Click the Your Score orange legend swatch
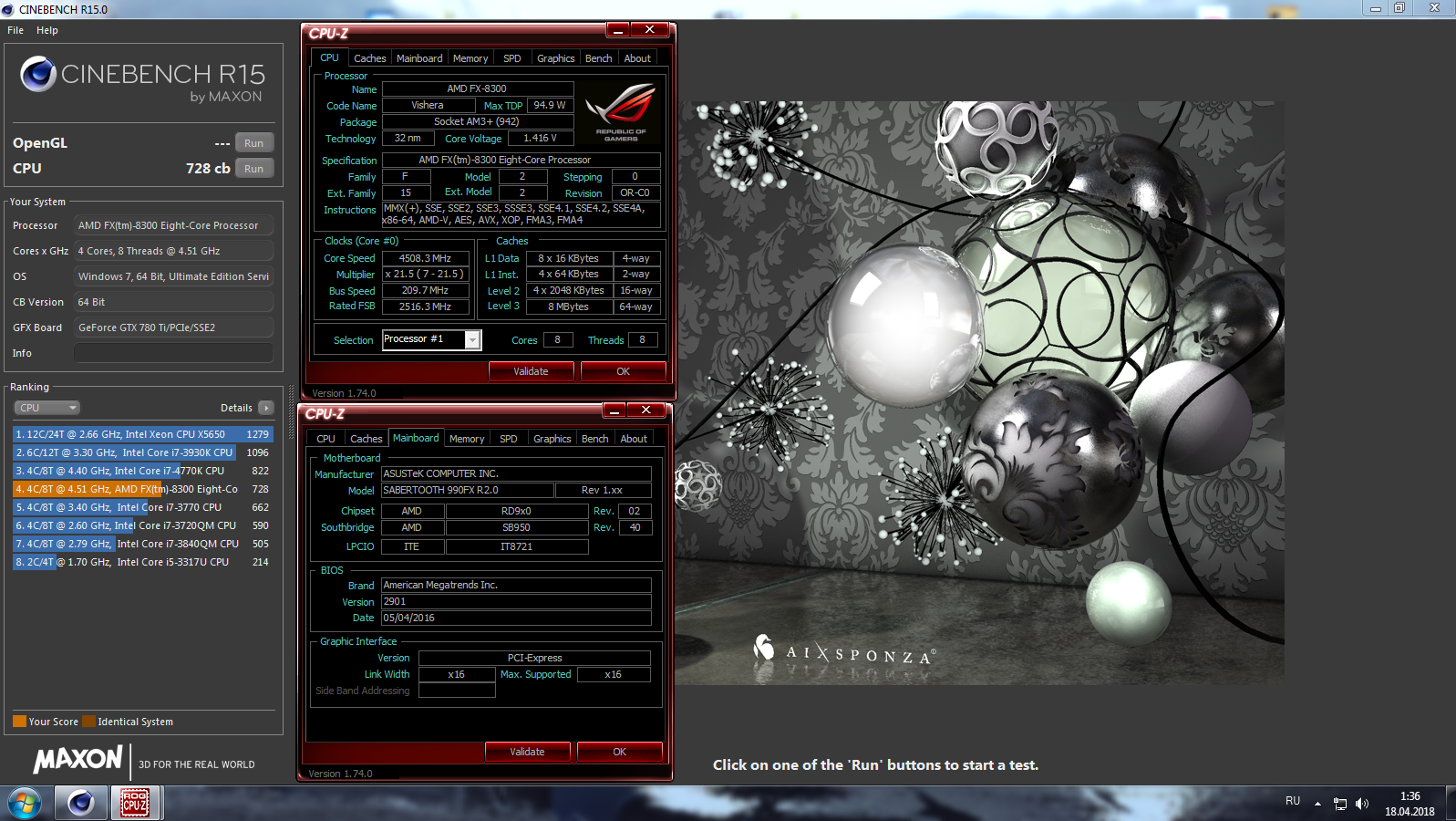The height and width of the screenshot is (821, 1456). (19, 722)
